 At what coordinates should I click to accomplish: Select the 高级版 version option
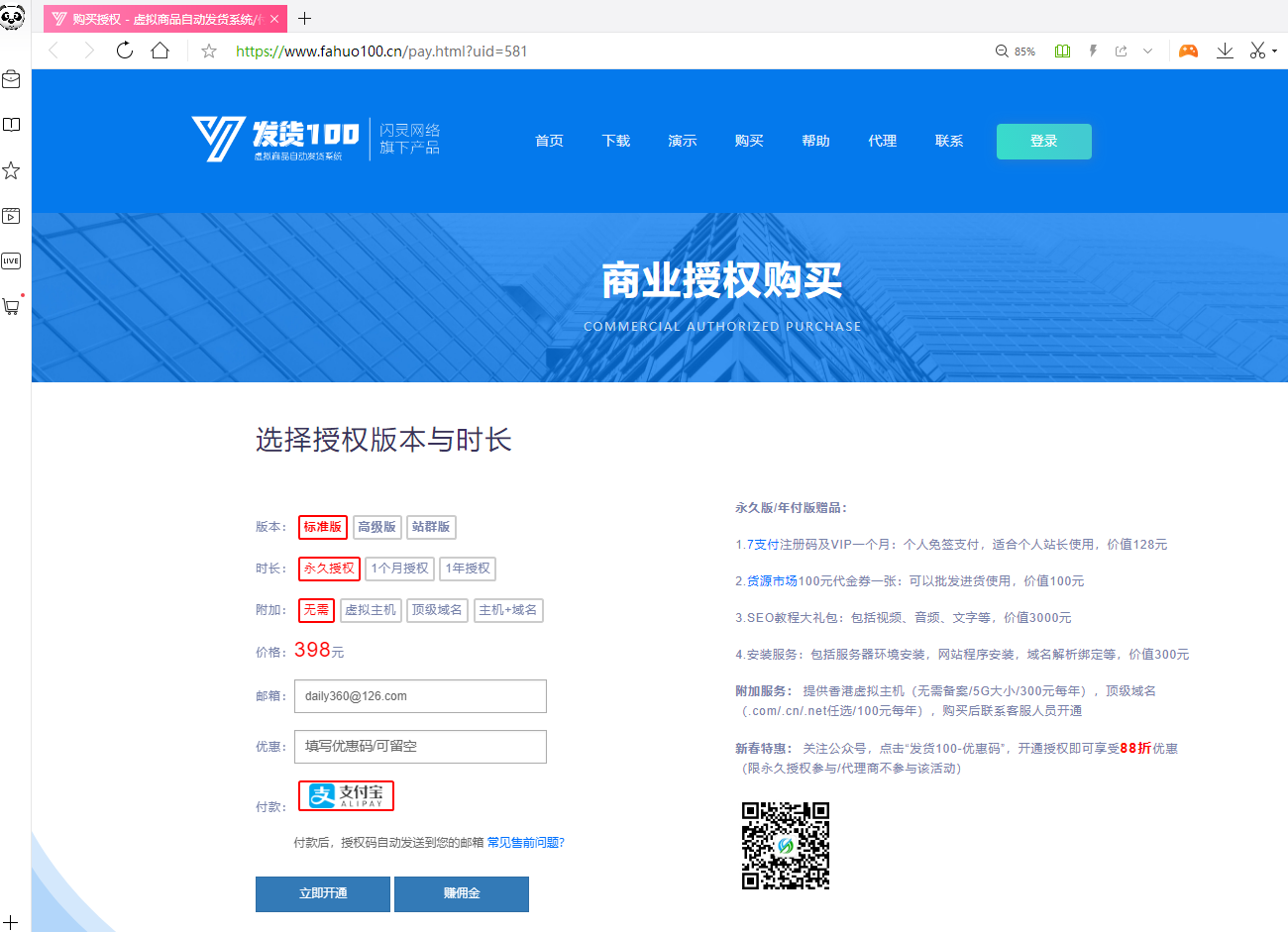[376, 527]
